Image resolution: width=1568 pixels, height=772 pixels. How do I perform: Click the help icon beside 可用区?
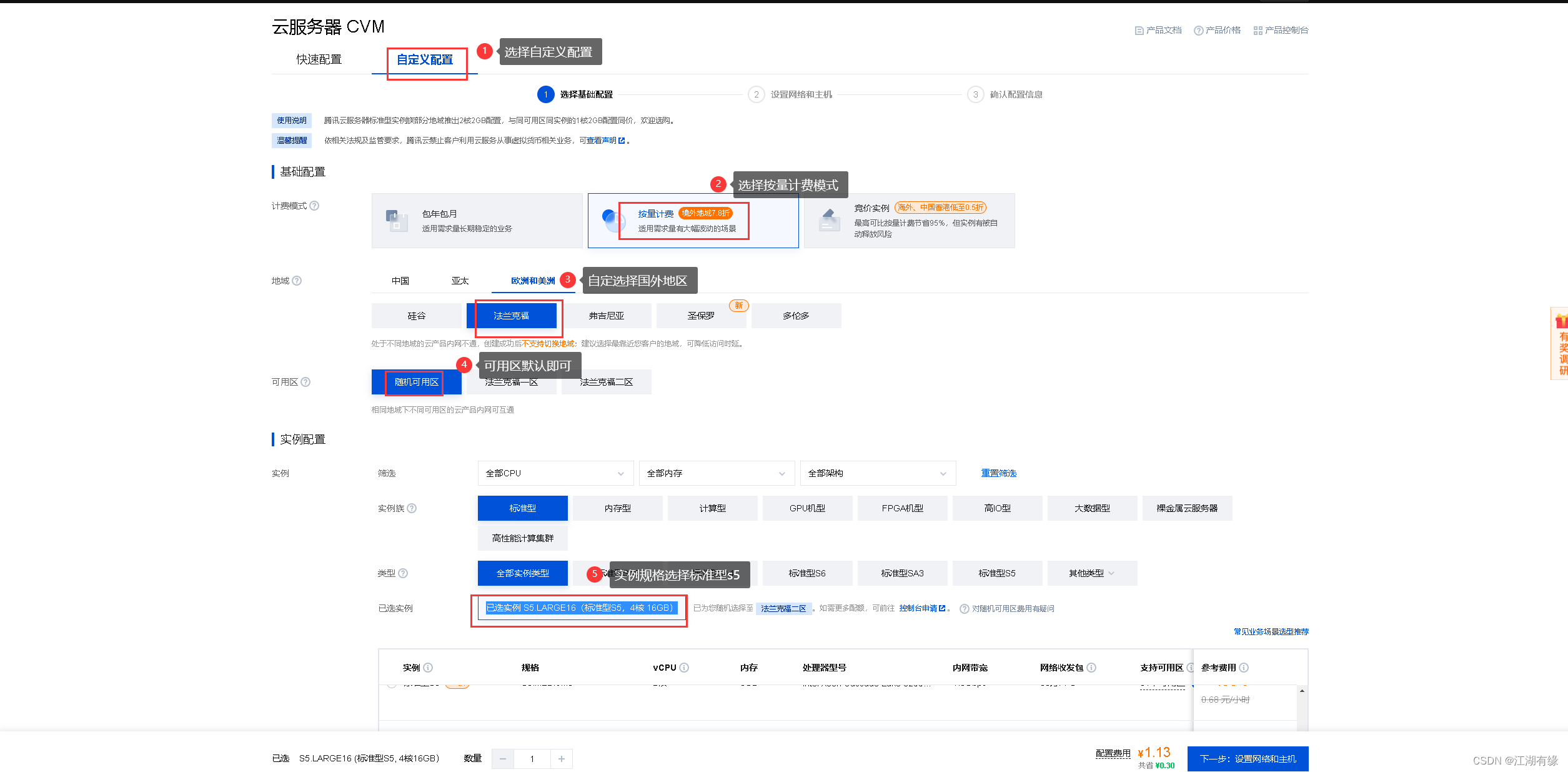305,382
